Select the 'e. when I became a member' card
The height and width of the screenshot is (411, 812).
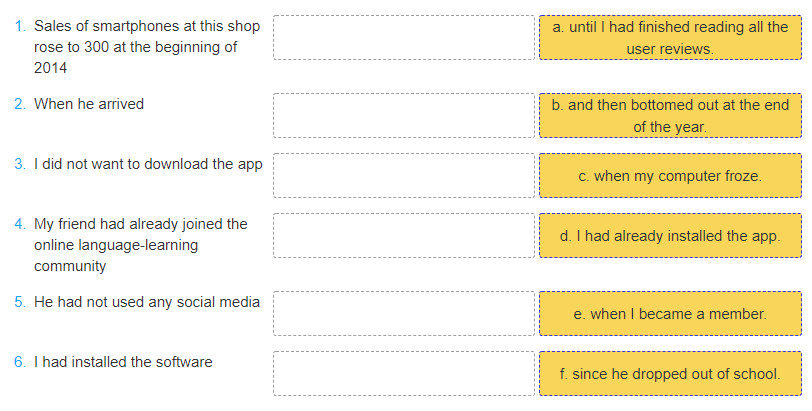[x=670, y=314]
